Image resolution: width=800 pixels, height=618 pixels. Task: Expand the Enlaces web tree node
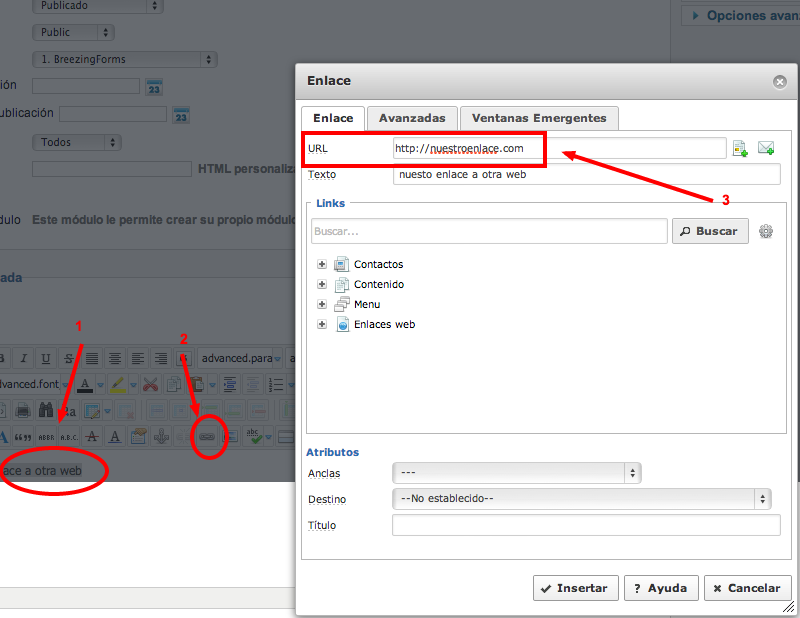[322, 324]
